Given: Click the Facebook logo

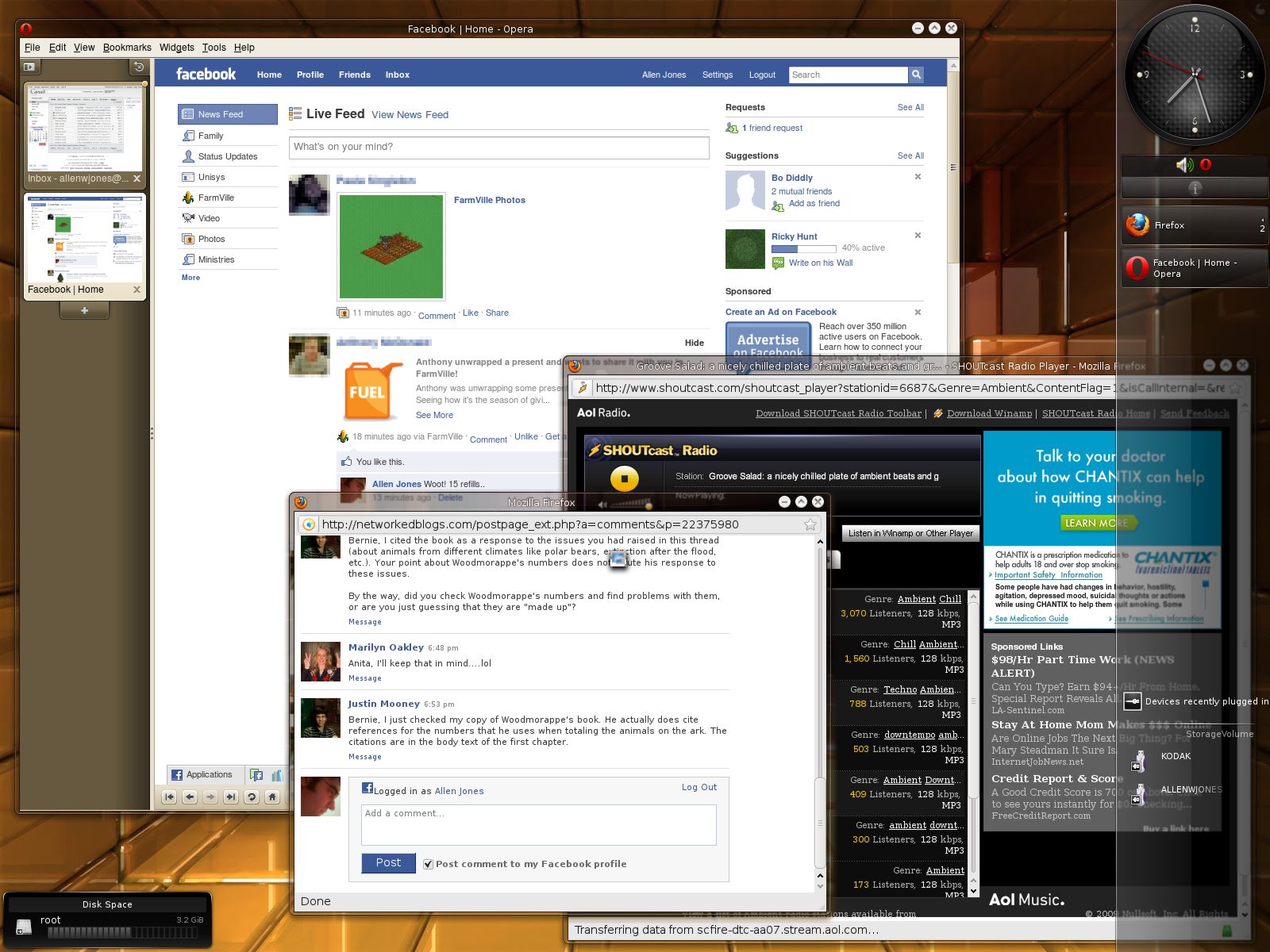Looking at the screenshot, I should pos(206,74).
